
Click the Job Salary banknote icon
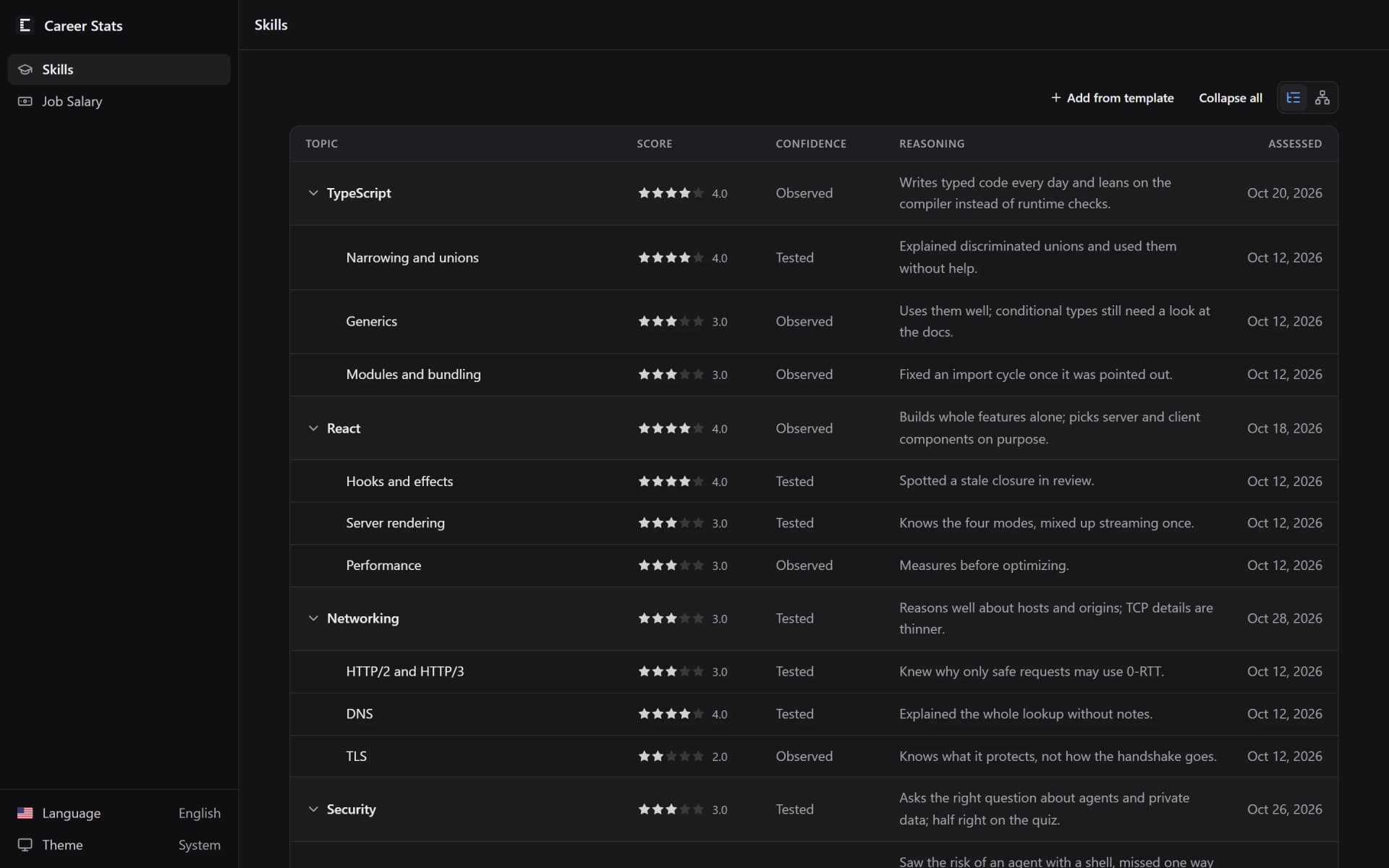pyautogui.click(x=25, y=101)
